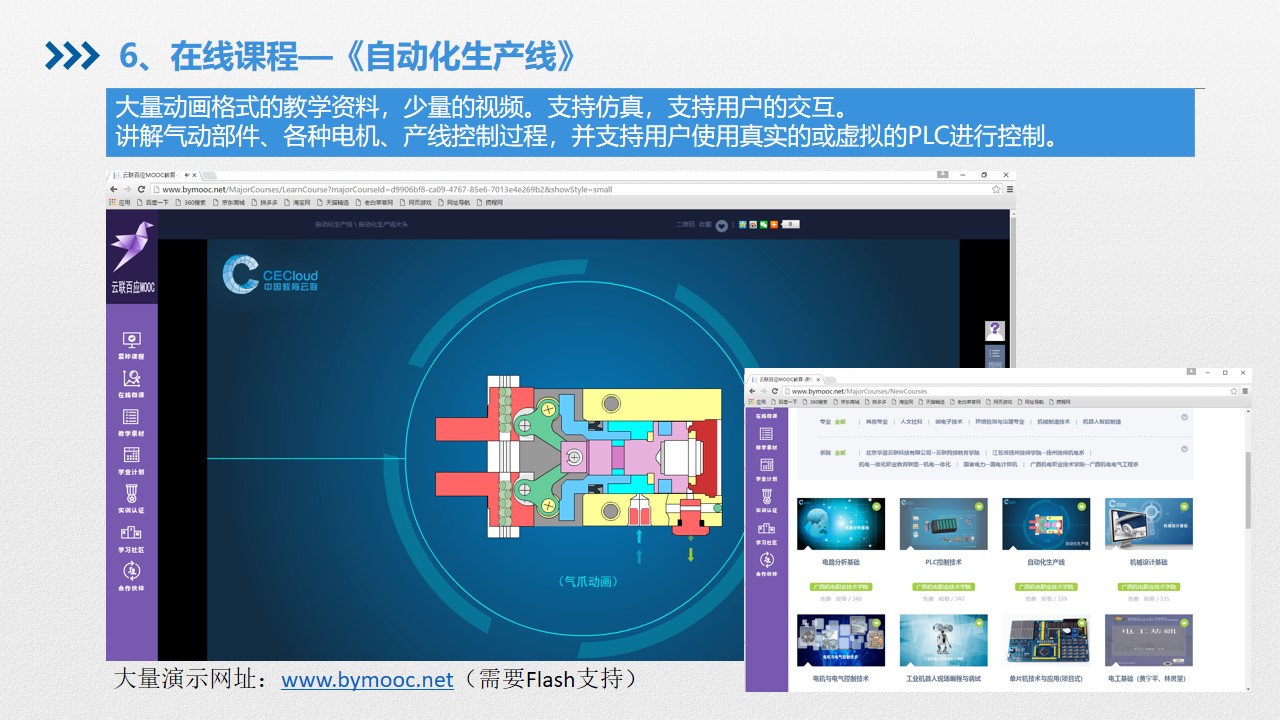This screenshot has height=720, width=1280.
Task: Select 机械制造技术 in the 专业 filter
Action: (x=1057, y=422)
